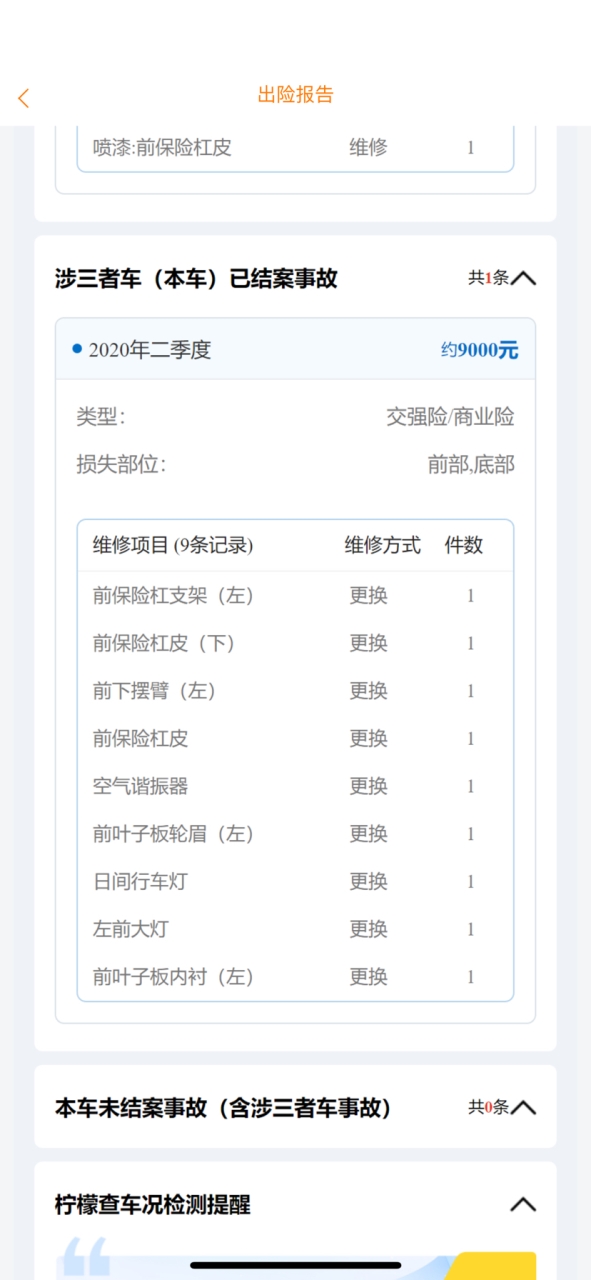The image size is (591, 1280).
Task: Tap the 维修方式 column header
Action: tap(383, 545)
